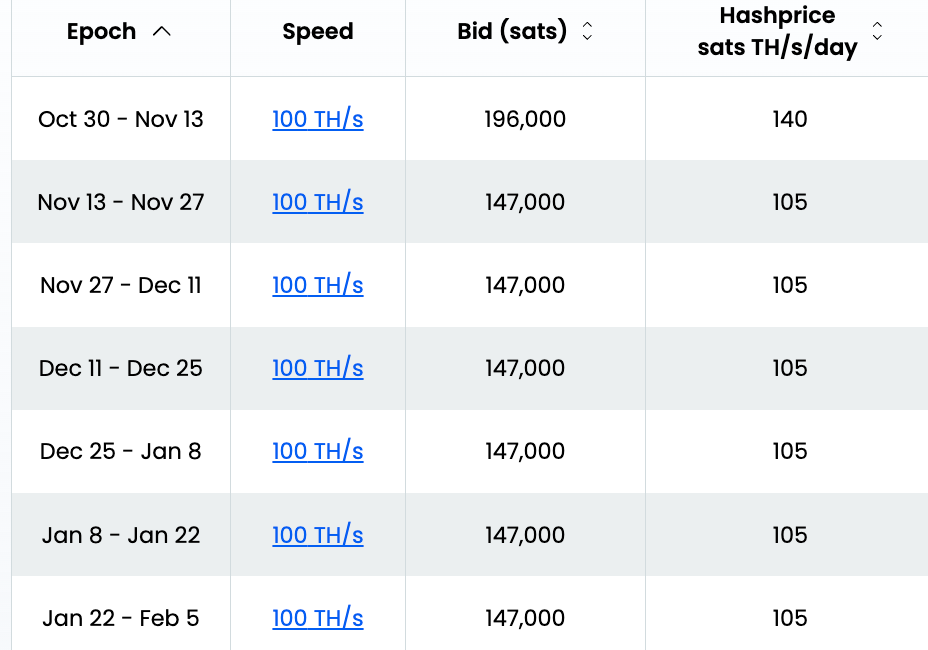The height and width of the screenshot is (650, 928).
Task: Click the 140 hashprice value
Action: tap(789, 120)
